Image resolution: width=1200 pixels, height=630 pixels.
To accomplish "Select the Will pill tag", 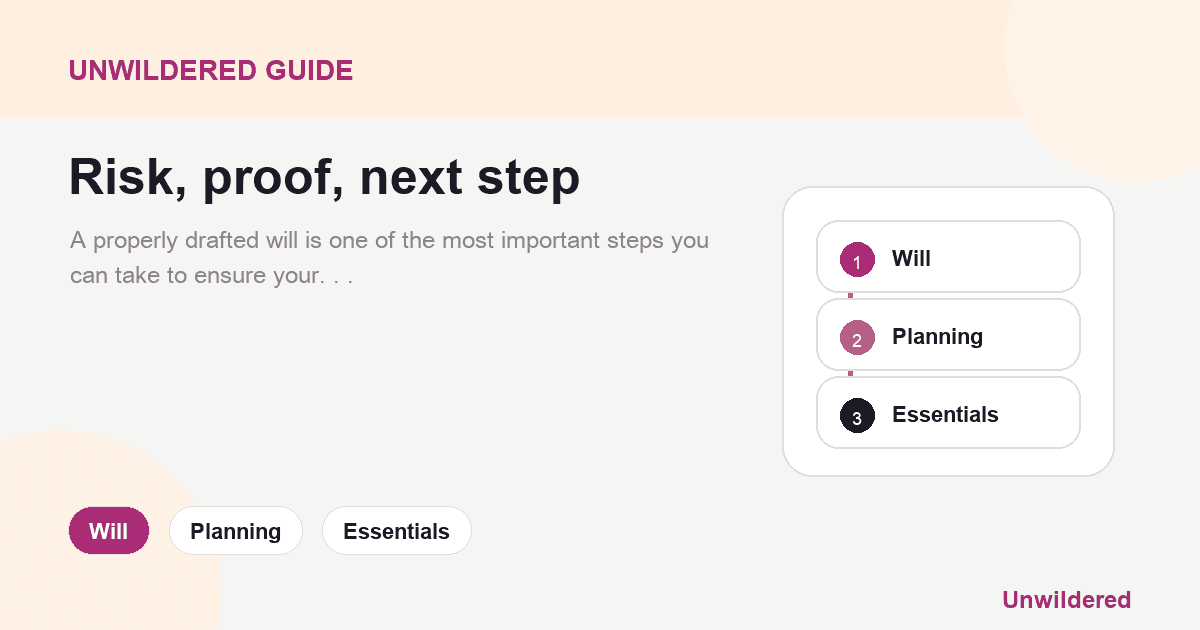I will (x=109, y=531).
